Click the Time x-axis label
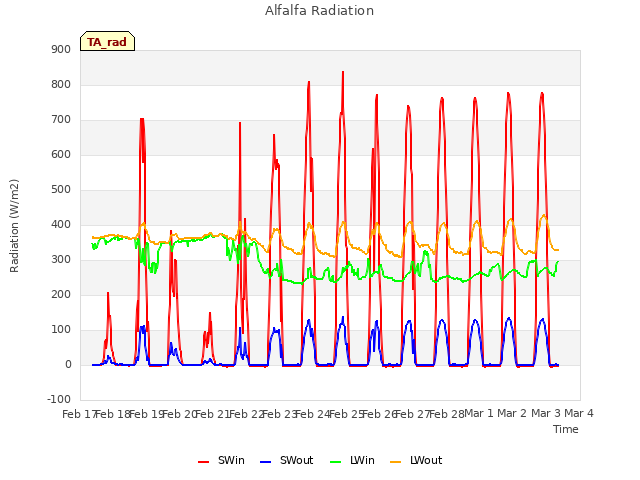This screenshot has height=480, width=640. [x=566, y=429]
